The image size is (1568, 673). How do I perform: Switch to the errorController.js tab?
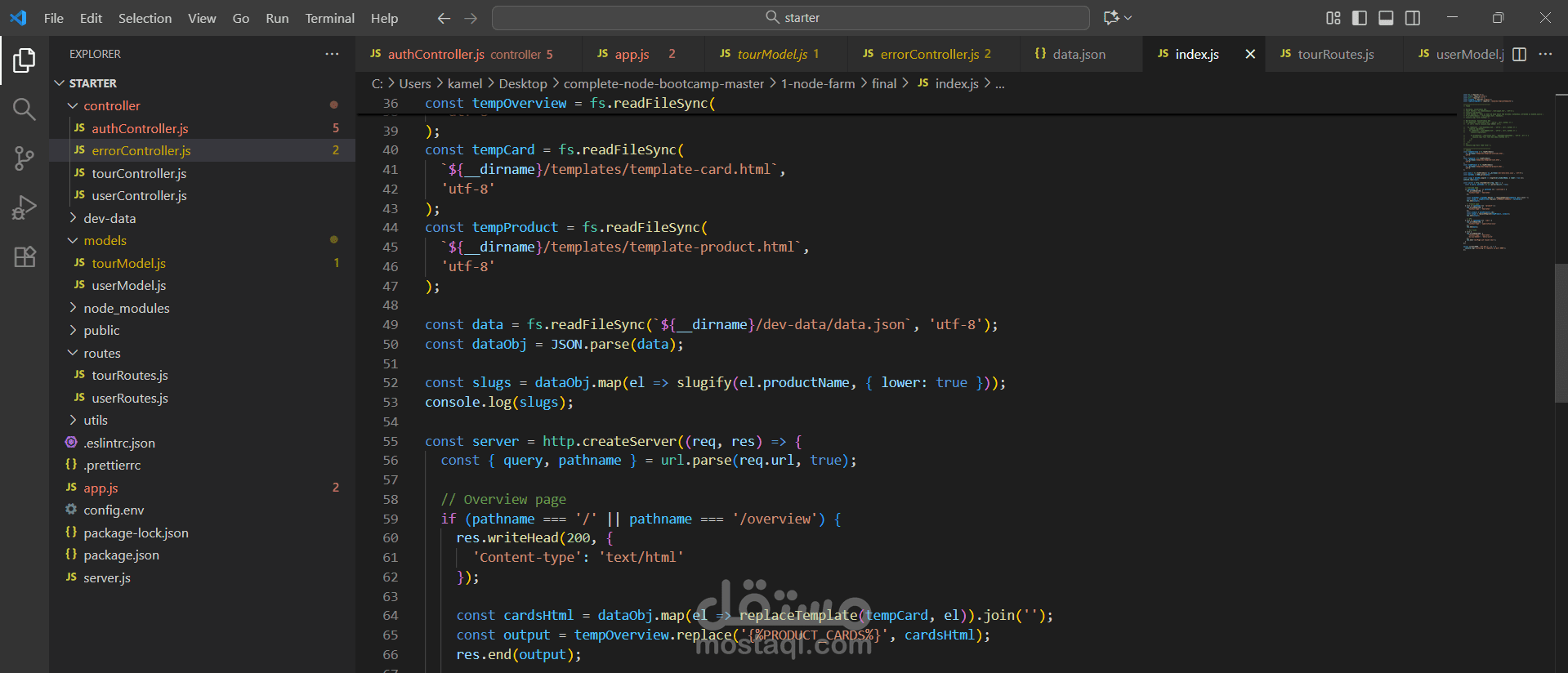click(x=934, y=54)
